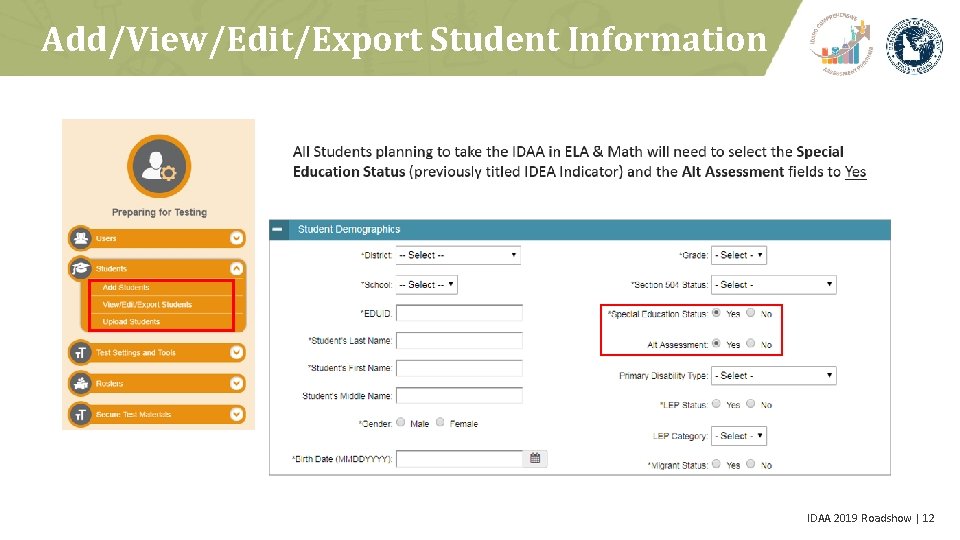Open the Primary Disability Type dropdown
The width and height of the screenshot is (960, 540).
click(774, 375)
